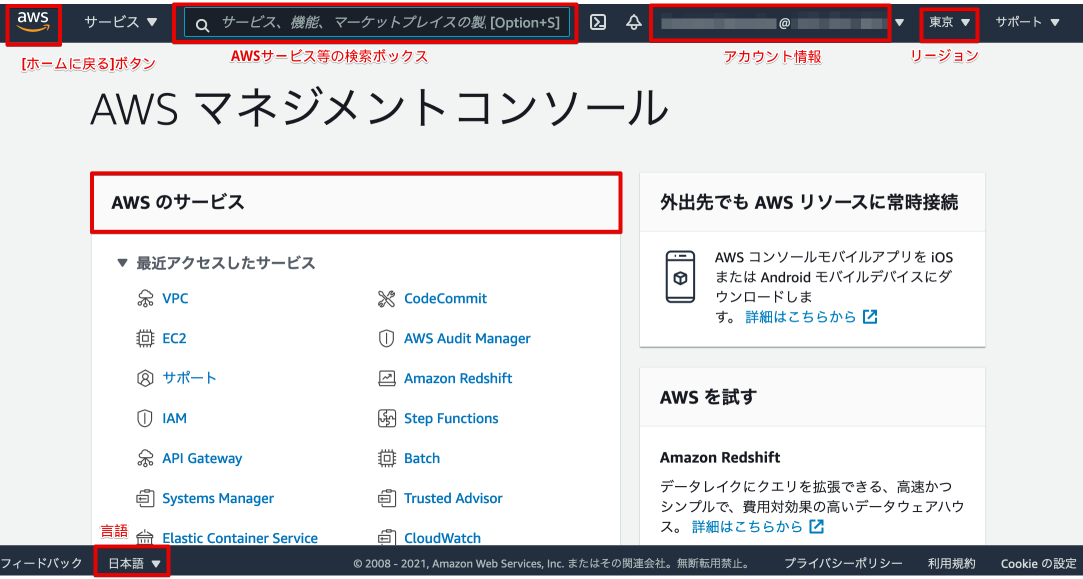Click the CloudWatch service icon
1083x579 pixels.
point(387,538)
